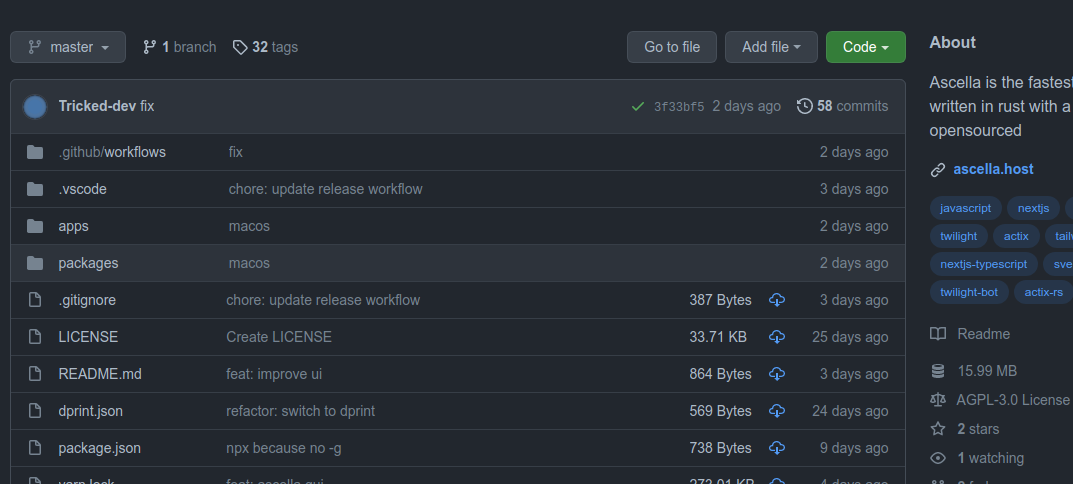
Task: Click link icon beside ascella.host
Action: pyautogui.click(x=938, y=170)
